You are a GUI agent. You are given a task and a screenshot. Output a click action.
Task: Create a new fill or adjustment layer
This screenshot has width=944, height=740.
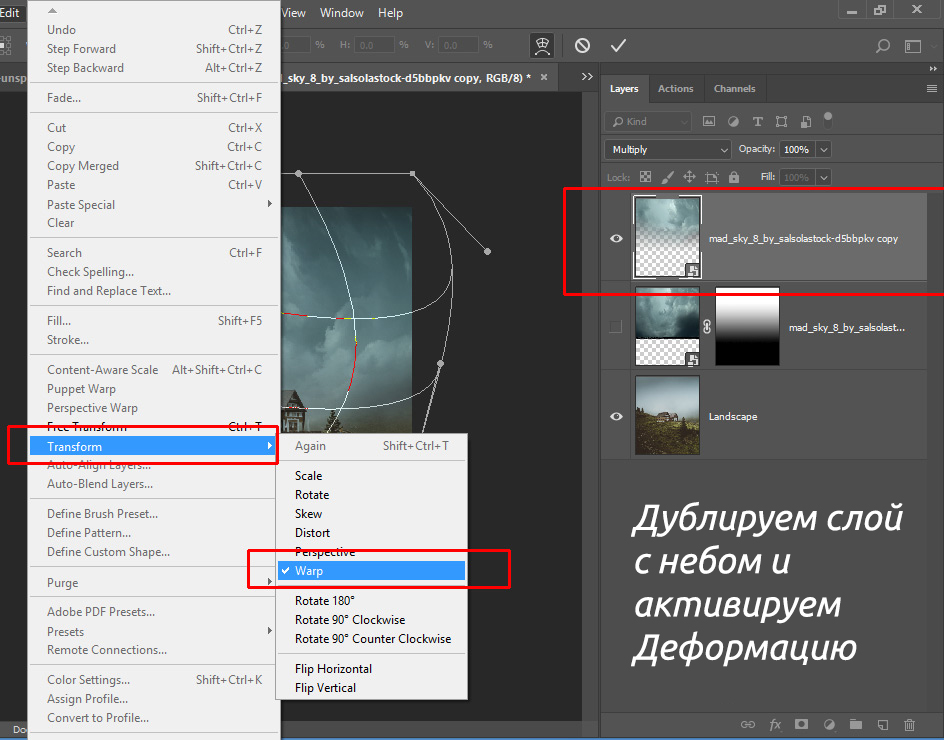click(829, 724)
